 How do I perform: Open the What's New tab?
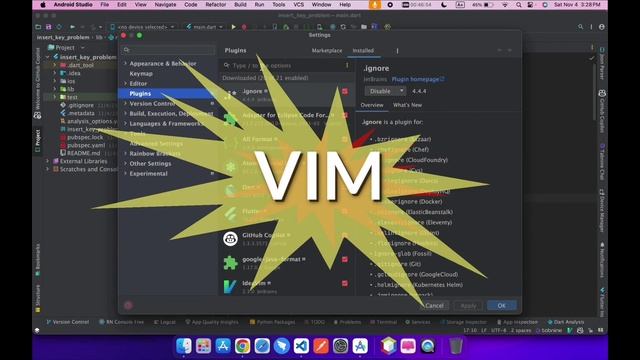[407, 105]
